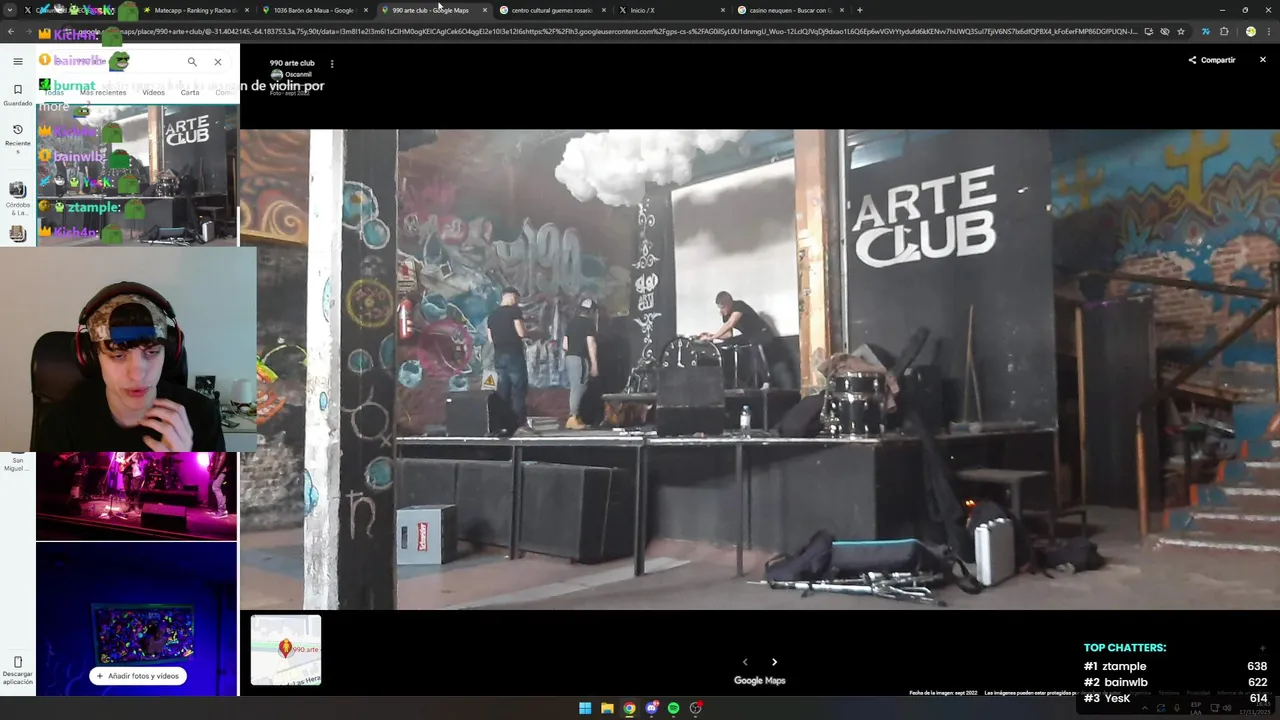Switch to casino neuquen search tab
Image resolution: width=1280 pixels, height=720 pixels.
point(789,10)
